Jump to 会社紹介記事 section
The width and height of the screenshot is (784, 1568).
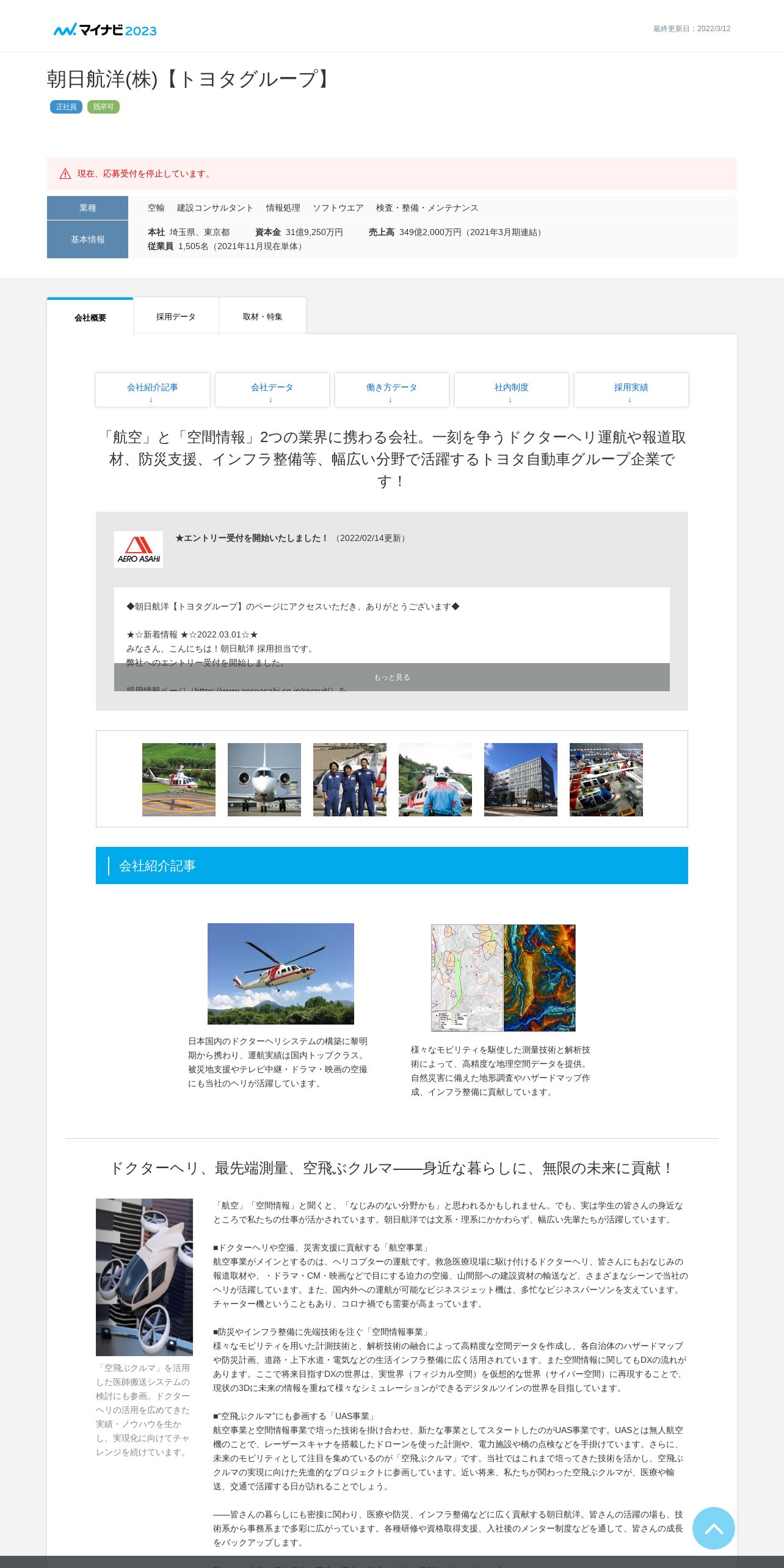153,390
